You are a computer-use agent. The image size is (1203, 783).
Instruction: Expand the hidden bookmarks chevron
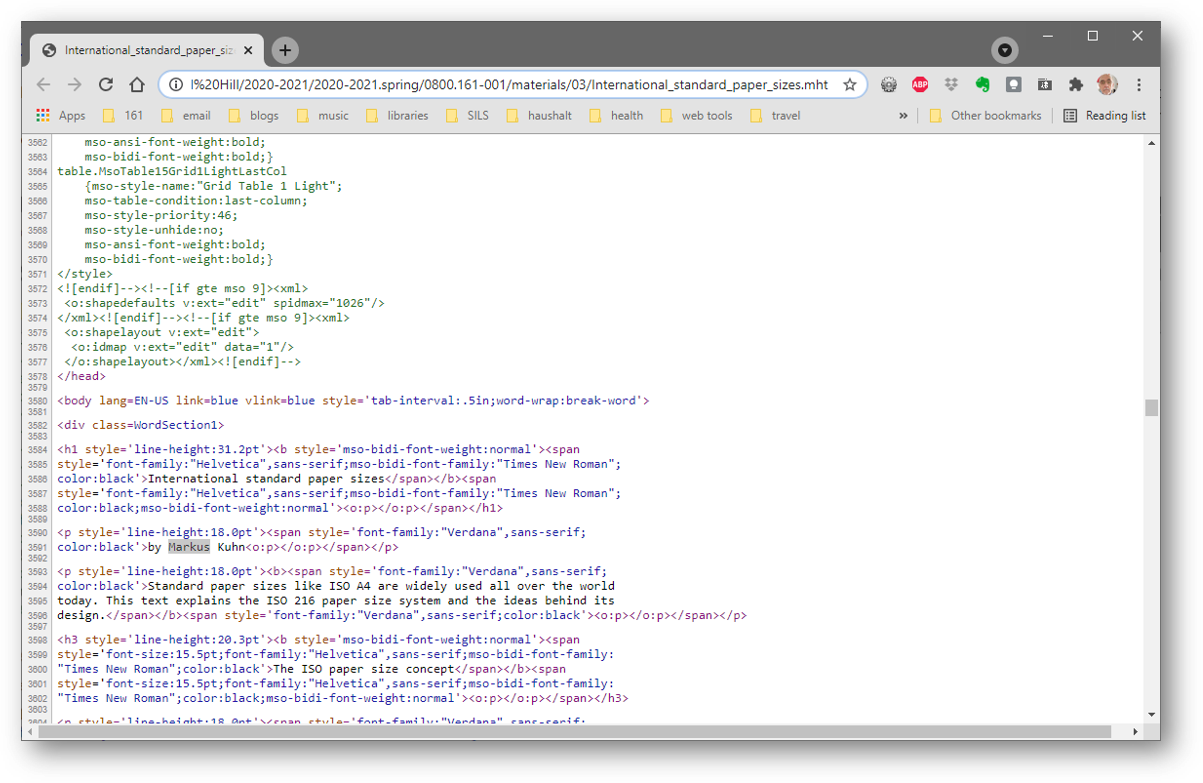pos(903,115)
